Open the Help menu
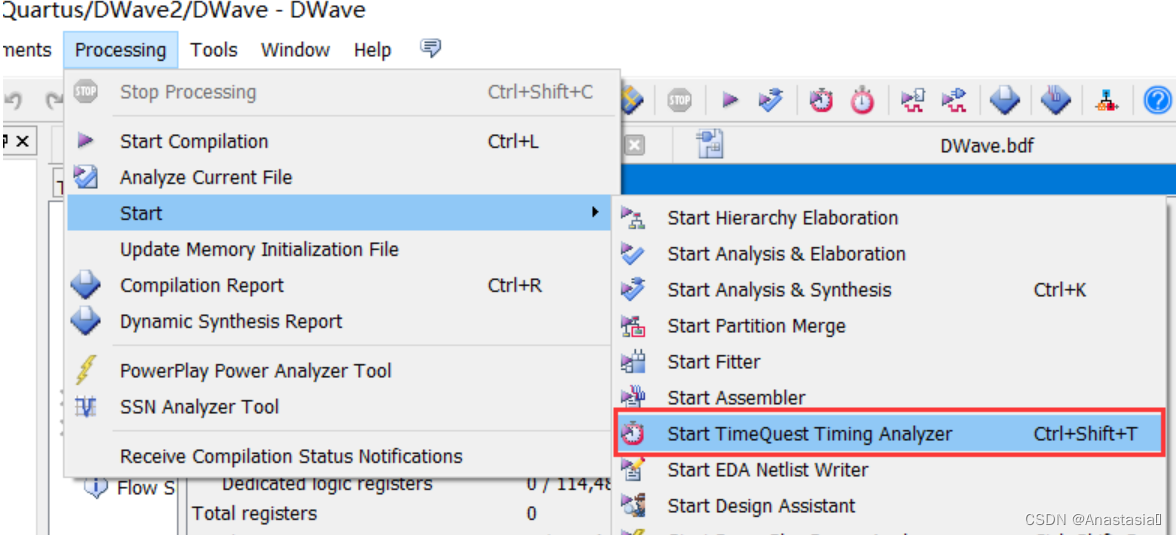 [x=372, y=50]
